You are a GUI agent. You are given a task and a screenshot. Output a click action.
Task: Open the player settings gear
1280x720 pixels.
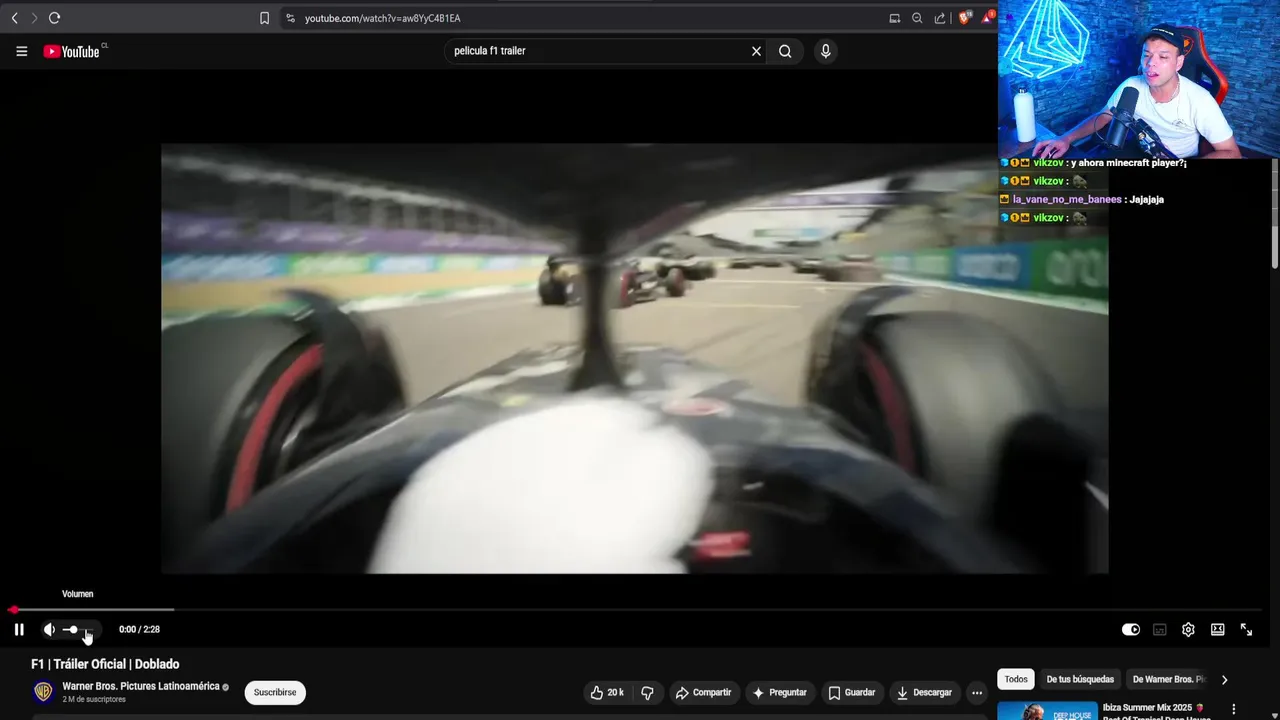click(x=1188, y=629)
